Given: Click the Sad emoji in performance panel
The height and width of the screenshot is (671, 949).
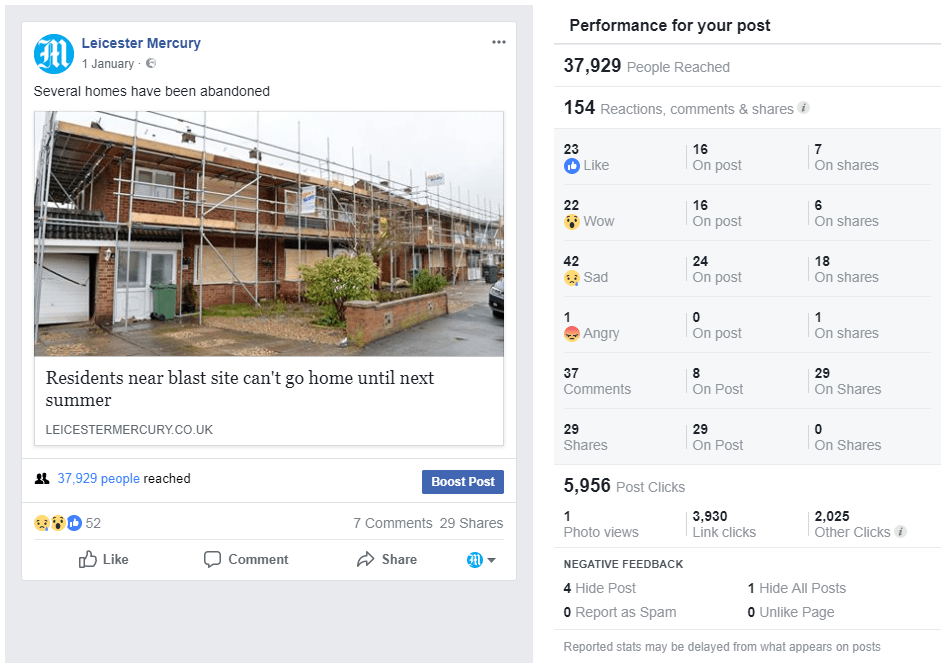Looking at the screenshot, I should (572, 278).
